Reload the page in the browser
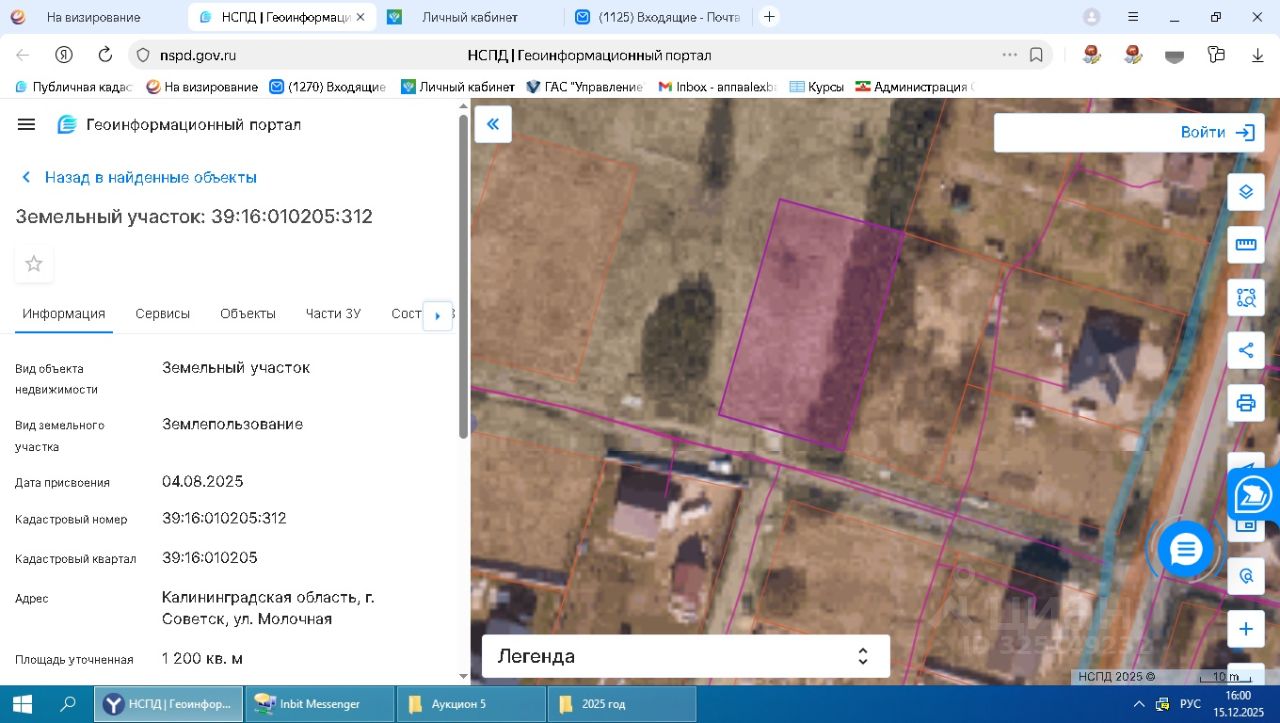This screenshot has height=723, width=1280. 105,55
